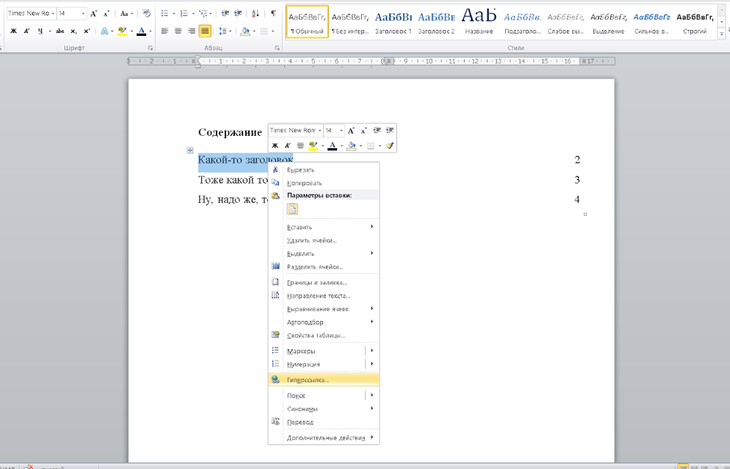This screenshot has height=469, width=730.
Task: Sort text with the A-Z button
Action: pyautogui.click(x=255, y=14)
